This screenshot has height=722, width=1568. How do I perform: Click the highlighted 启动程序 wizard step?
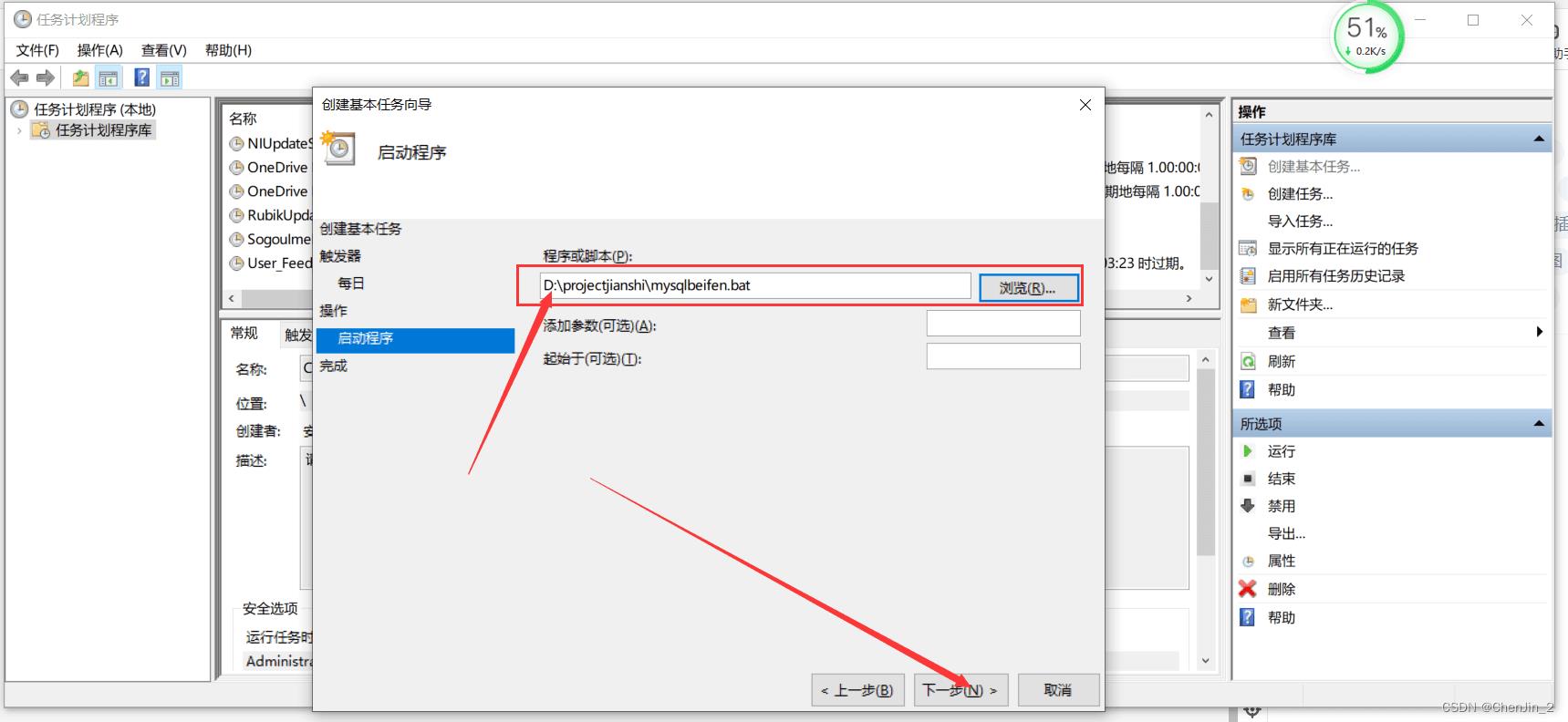pos(416,338)
